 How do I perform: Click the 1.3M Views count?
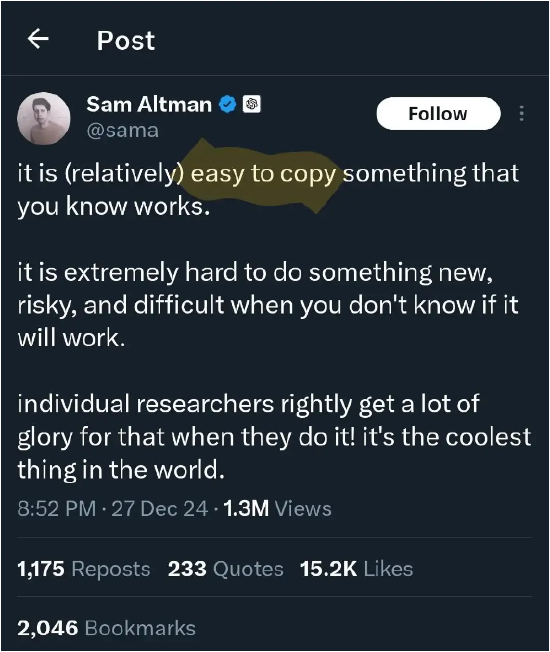tap(277, 509)
